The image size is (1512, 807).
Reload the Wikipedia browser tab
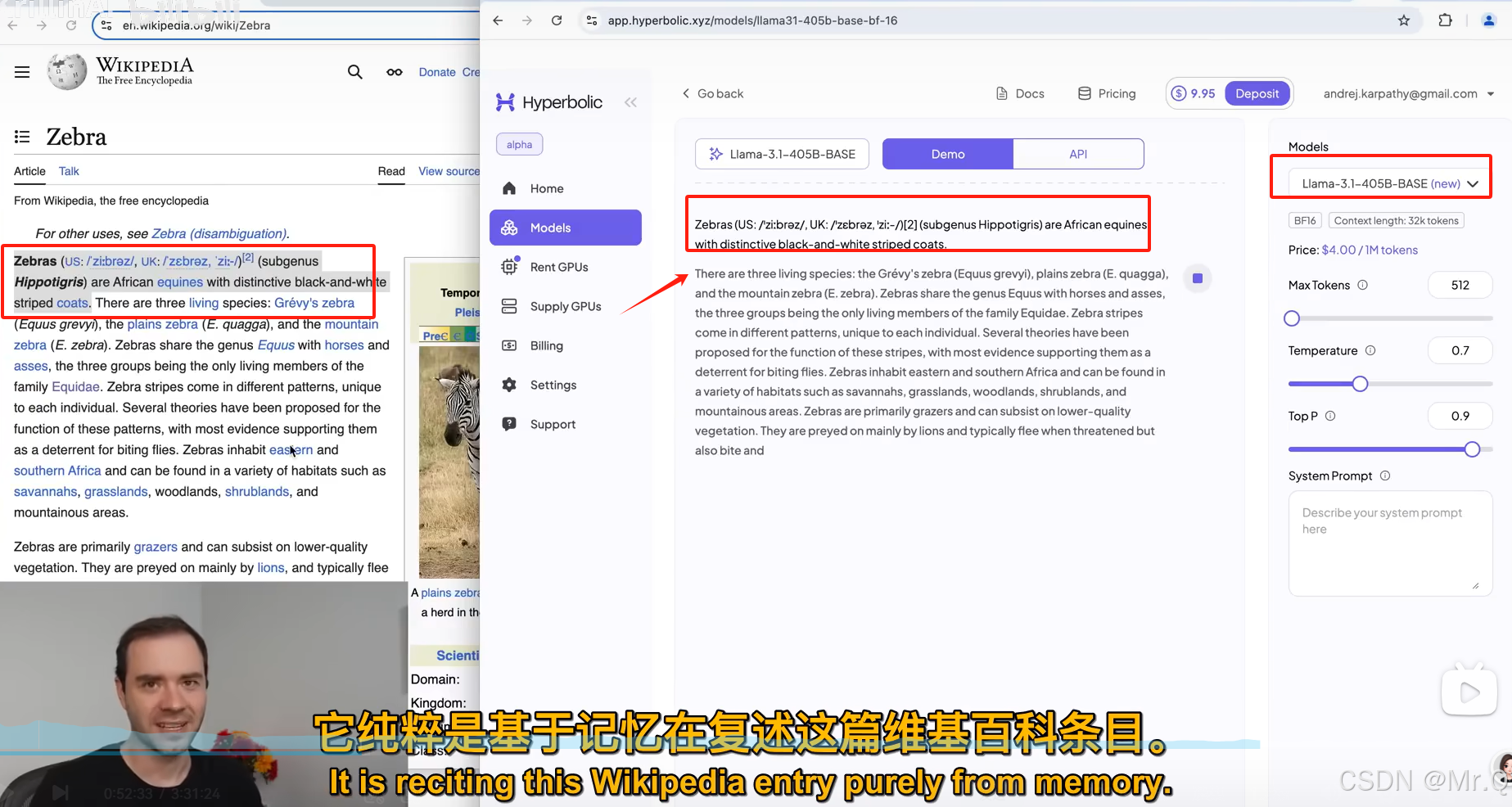(71, 25)
